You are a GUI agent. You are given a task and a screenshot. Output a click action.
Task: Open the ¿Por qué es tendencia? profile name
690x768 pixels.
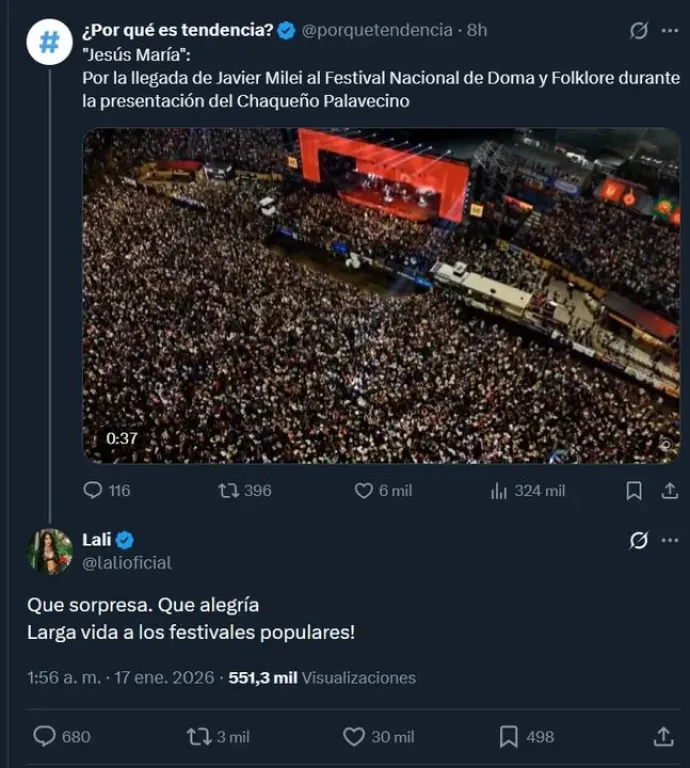point(178,30)
